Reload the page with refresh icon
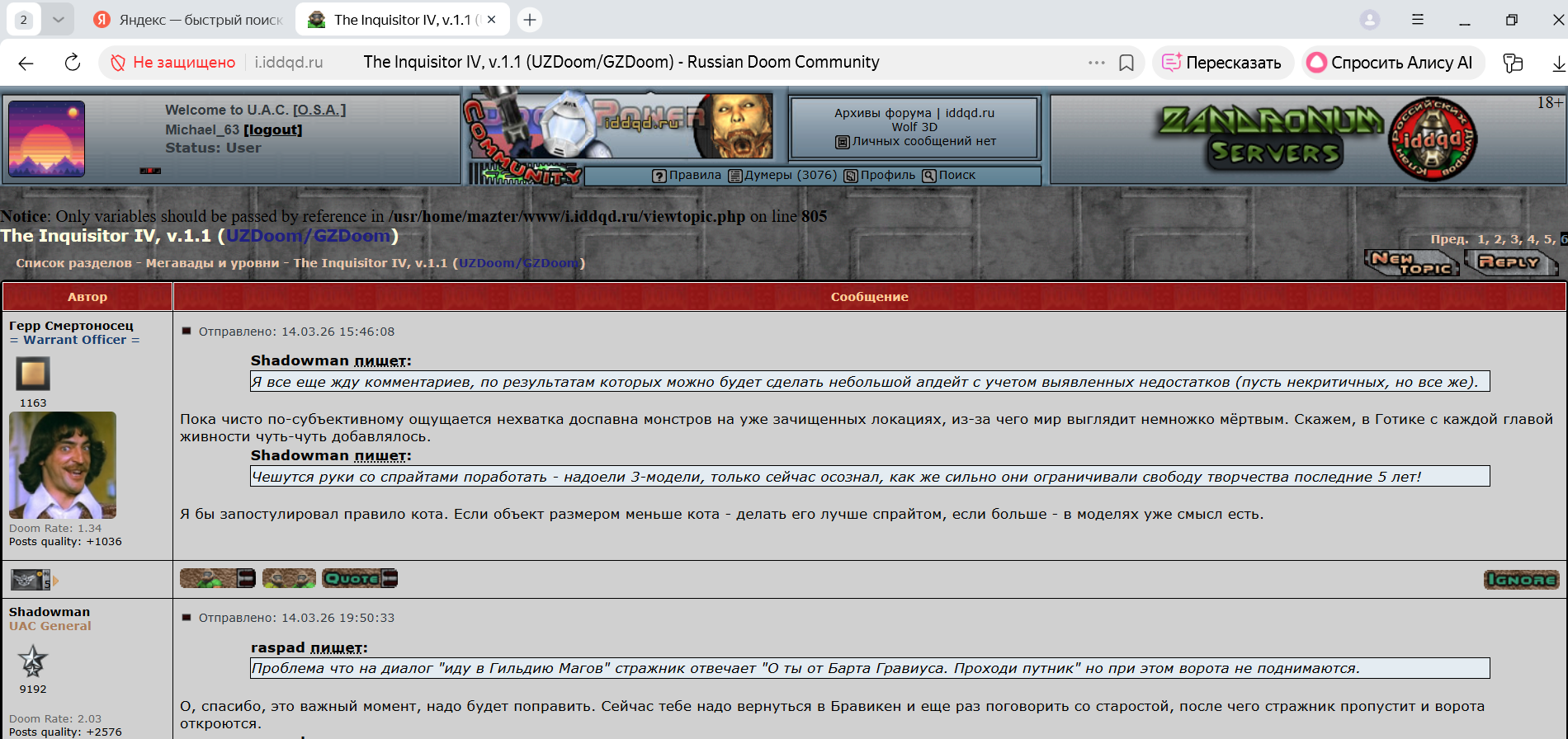Image resolution: width=1568 pixels, height=739 pixels. point(73,63)
